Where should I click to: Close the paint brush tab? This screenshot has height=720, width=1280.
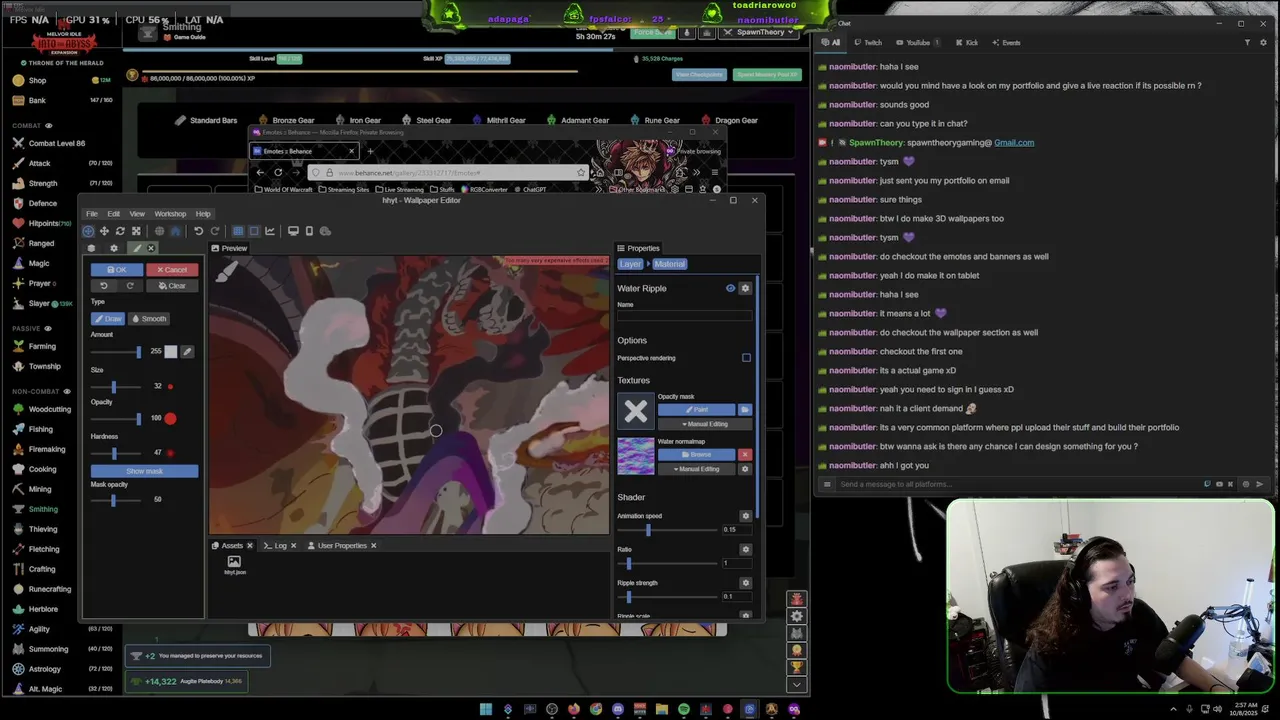pos(151,248)
